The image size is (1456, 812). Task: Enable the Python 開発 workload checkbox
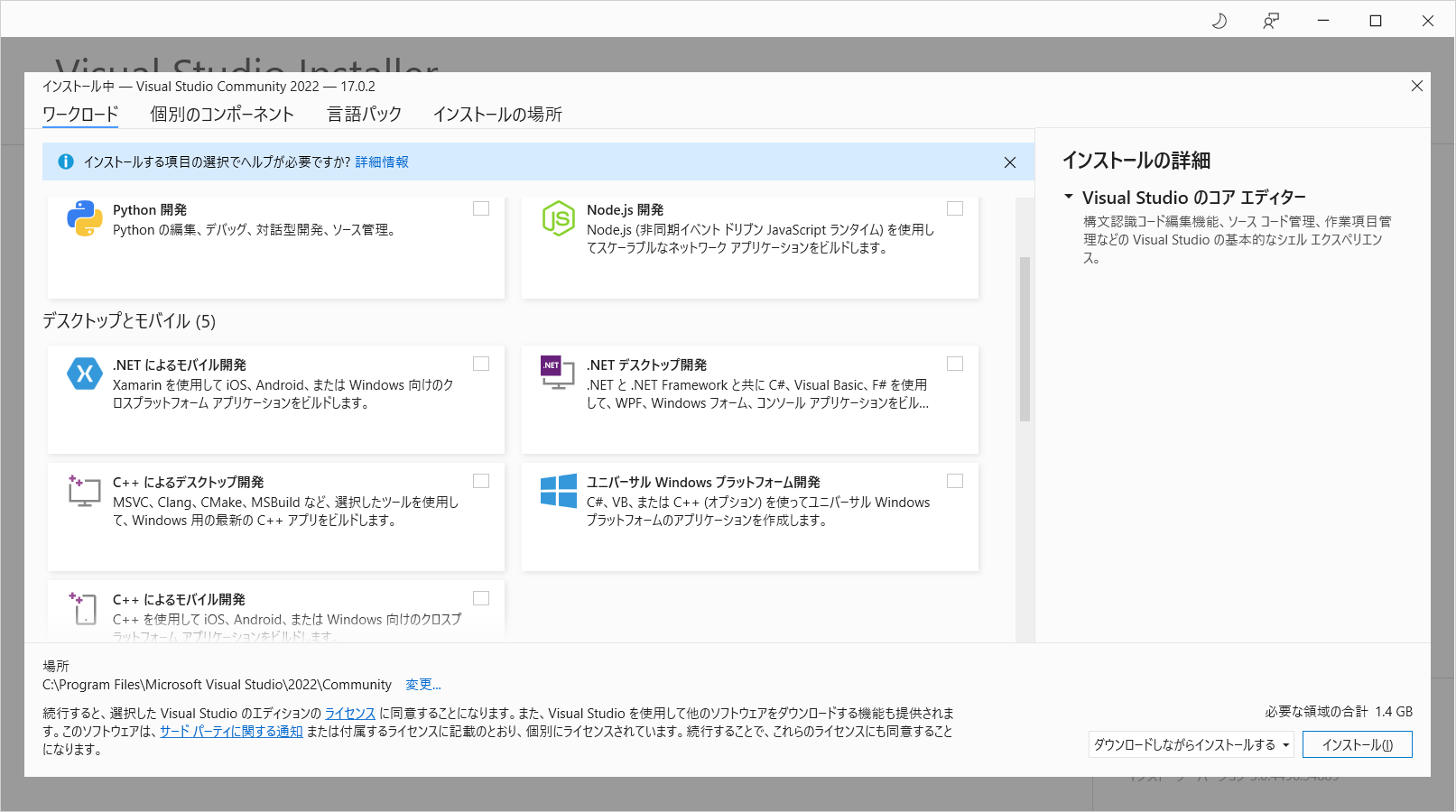click(481, 208)
